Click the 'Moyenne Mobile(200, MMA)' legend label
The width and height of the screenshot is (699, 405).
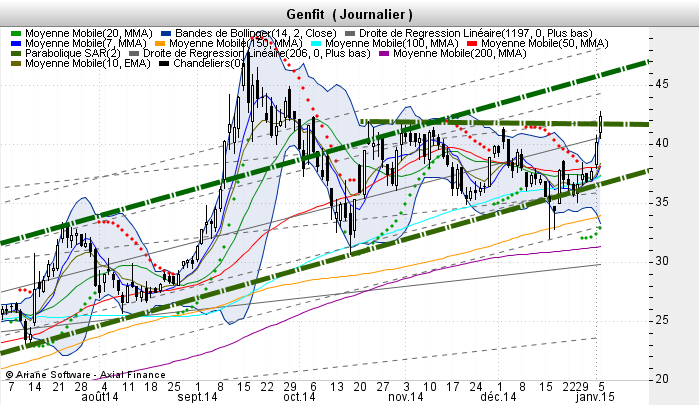tap(460, 54)
